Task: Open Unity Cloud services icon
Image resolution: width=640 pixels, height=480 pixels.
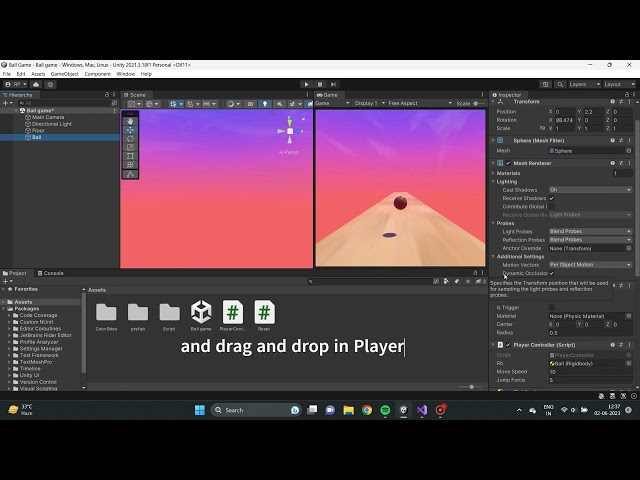Action: point(36,84)
